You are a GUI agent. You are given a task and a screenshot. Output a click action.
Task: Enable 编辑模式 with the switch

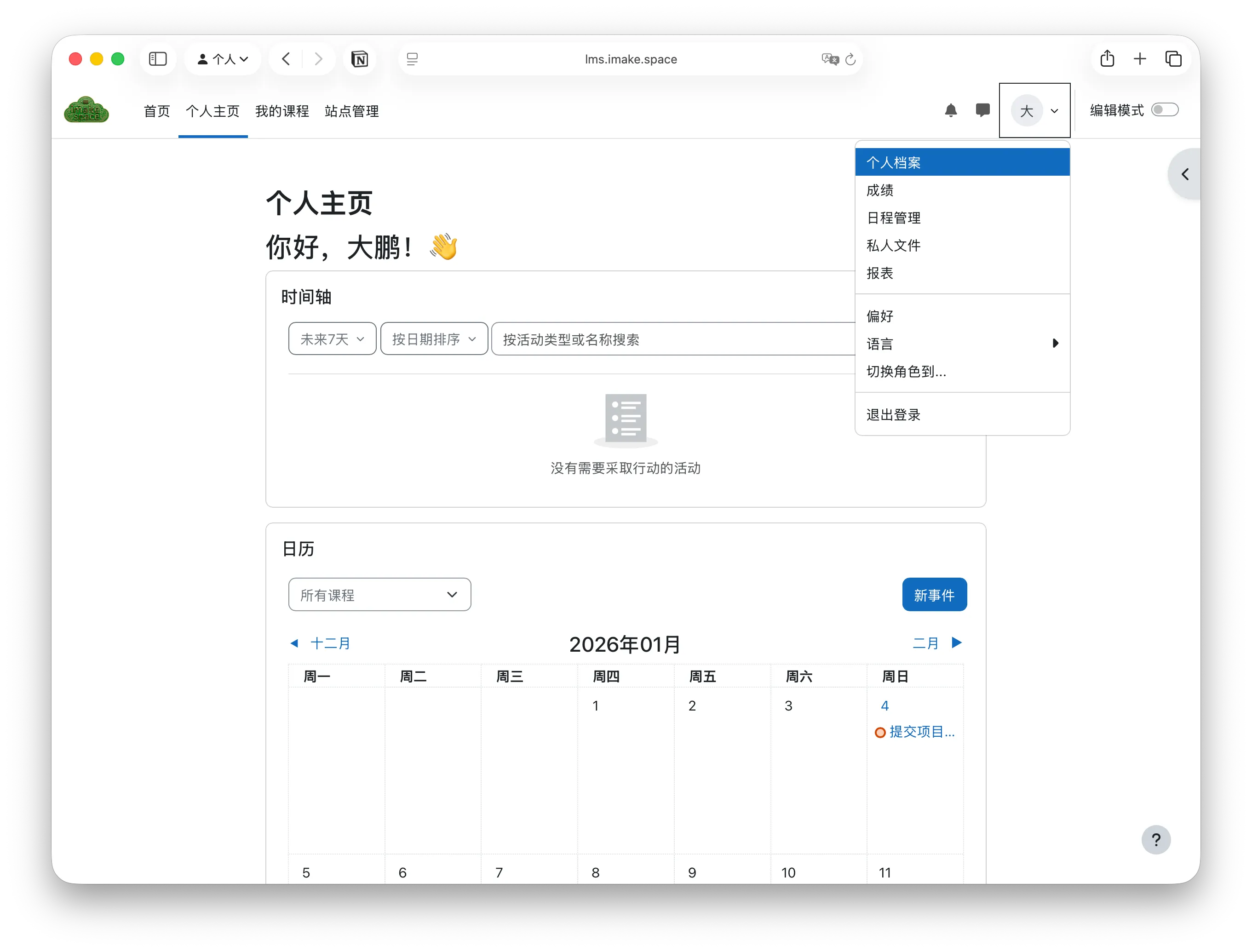(1165, 109)
